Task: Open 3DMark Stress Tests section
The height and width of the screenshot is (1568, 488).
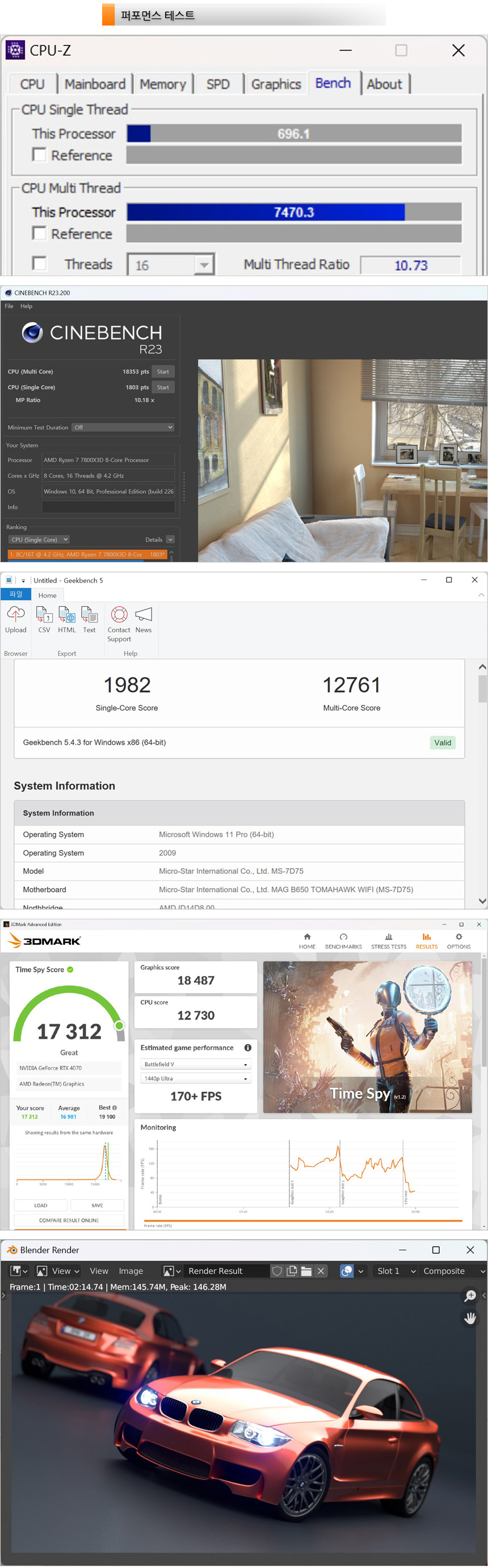Action: tap(388, 941)
